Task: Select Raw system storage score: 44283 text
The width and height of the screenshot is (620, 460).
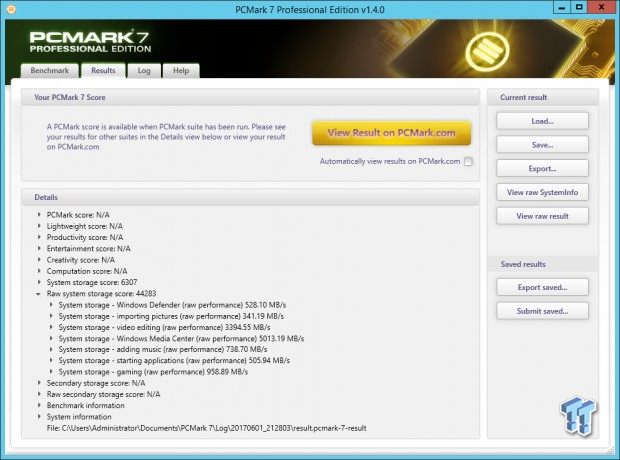Action: click(x=101, y=294)
